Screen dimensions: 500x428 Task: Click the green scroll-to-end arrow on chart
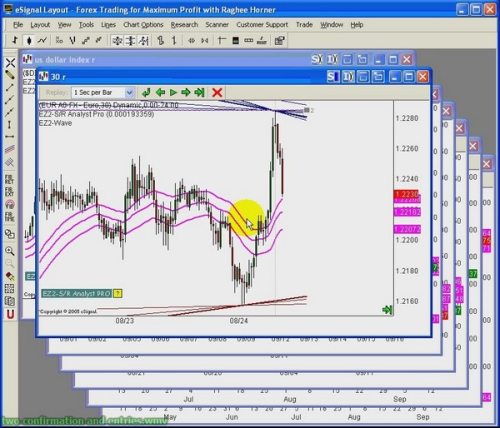tap(387, 310)
